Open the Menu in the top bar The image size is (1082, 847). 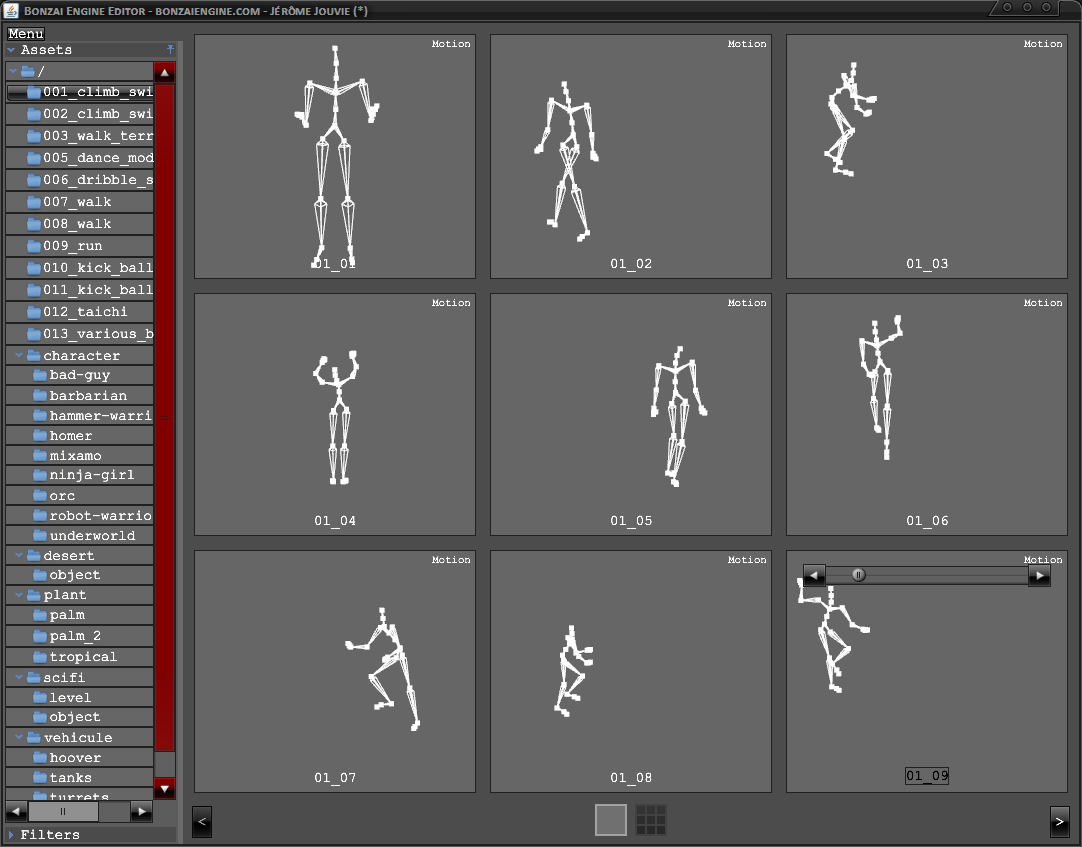(x=26, y=34)
